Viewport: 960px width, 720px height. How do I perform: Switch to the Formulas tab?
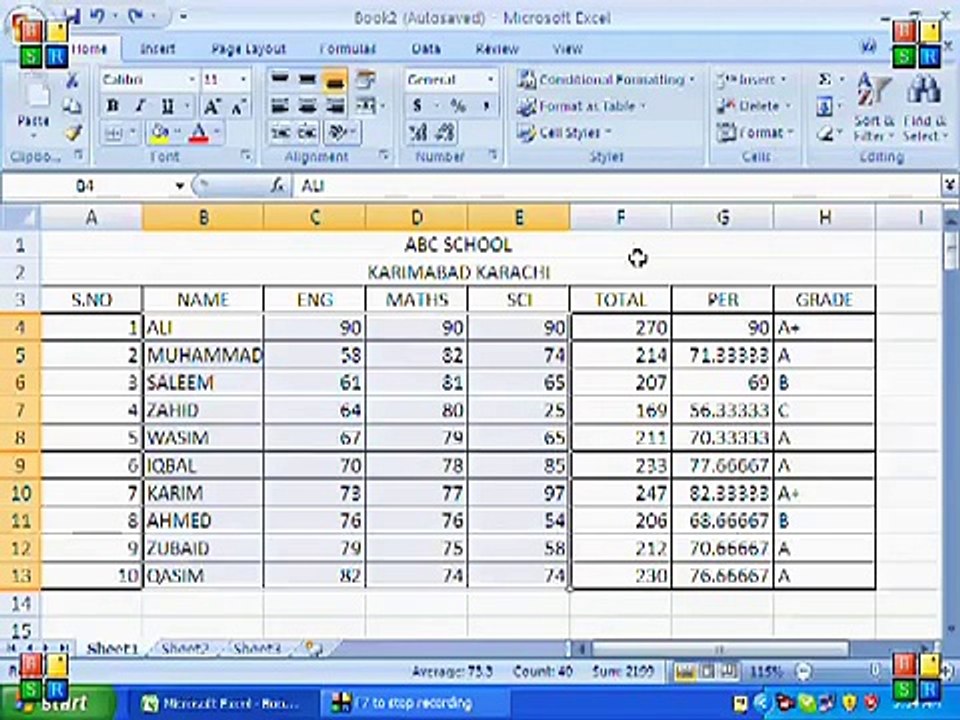[x=348, y=49]
